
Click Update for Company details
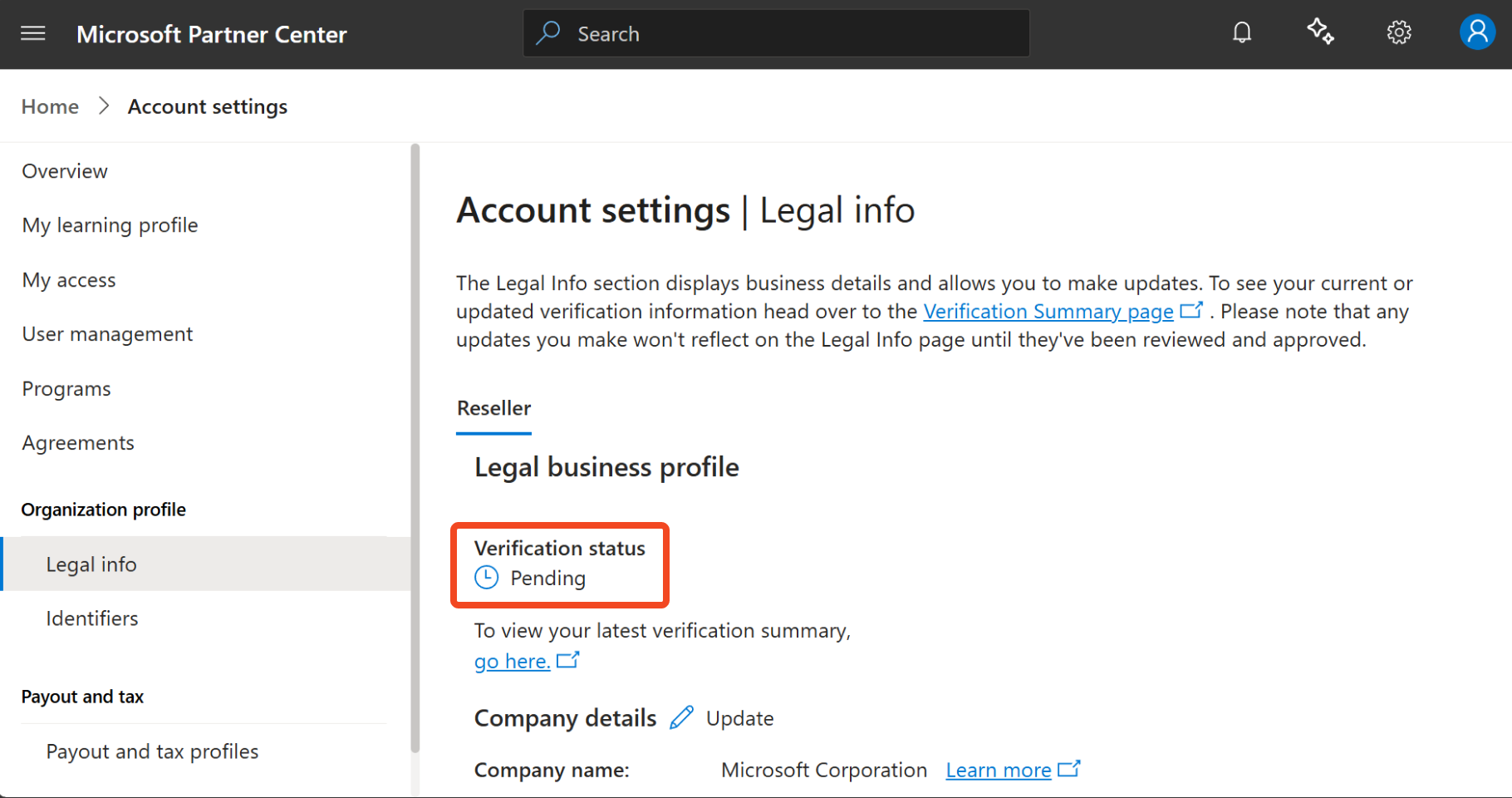pos(739,718)
